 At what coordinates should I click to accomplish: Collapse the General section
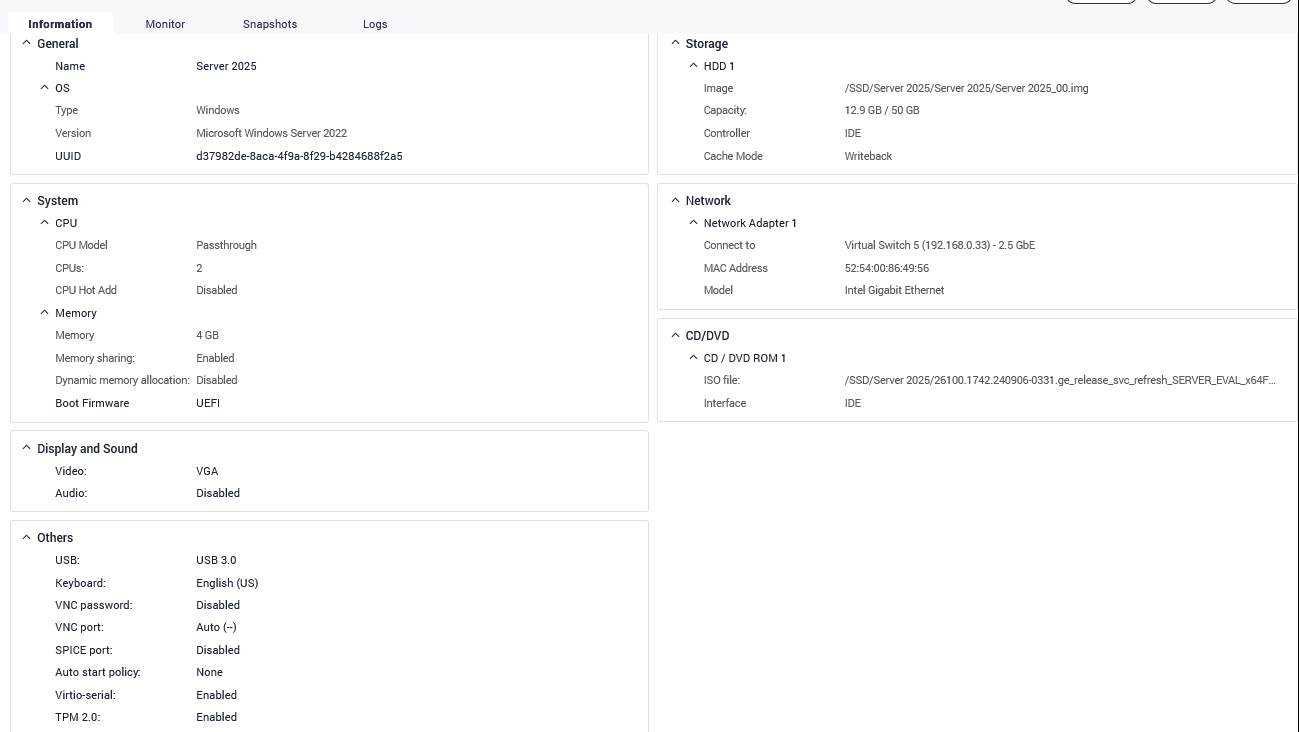pyautogui.click(x=27, y=43)
